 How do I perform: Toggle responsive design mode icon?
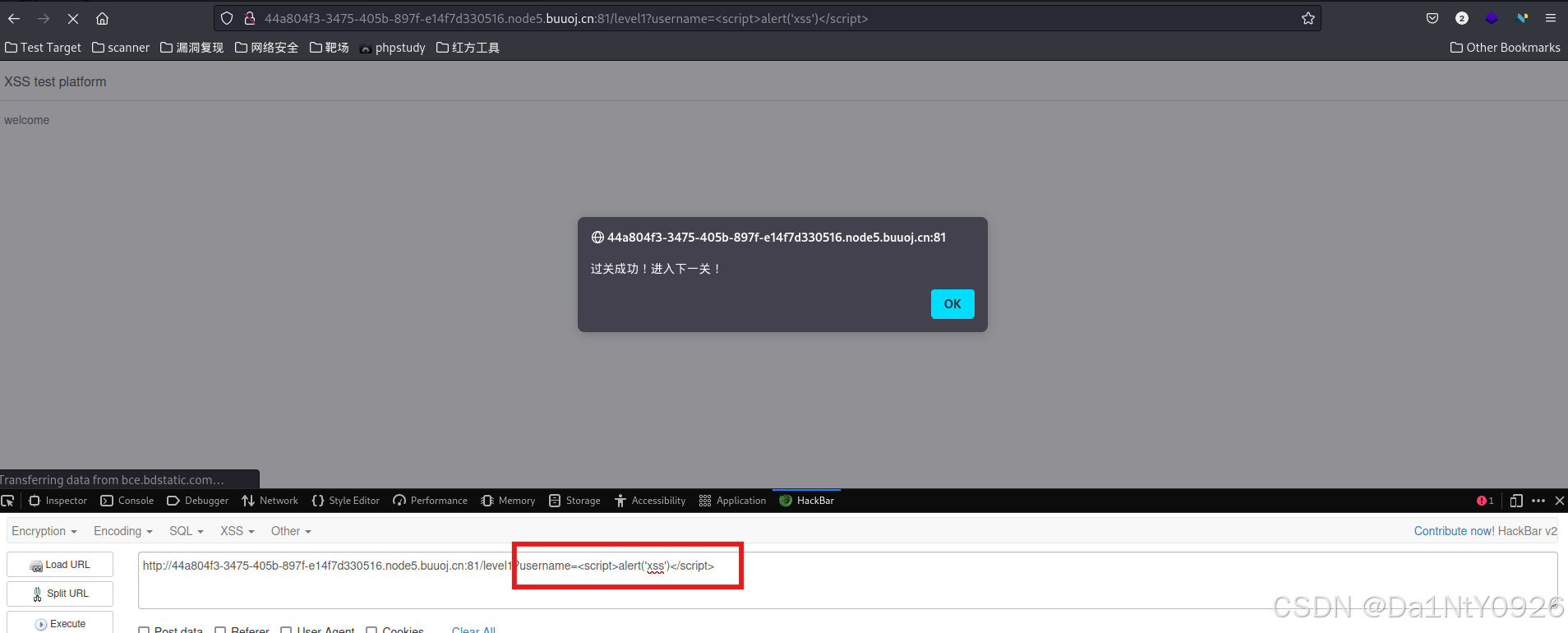pos(1516,501)
